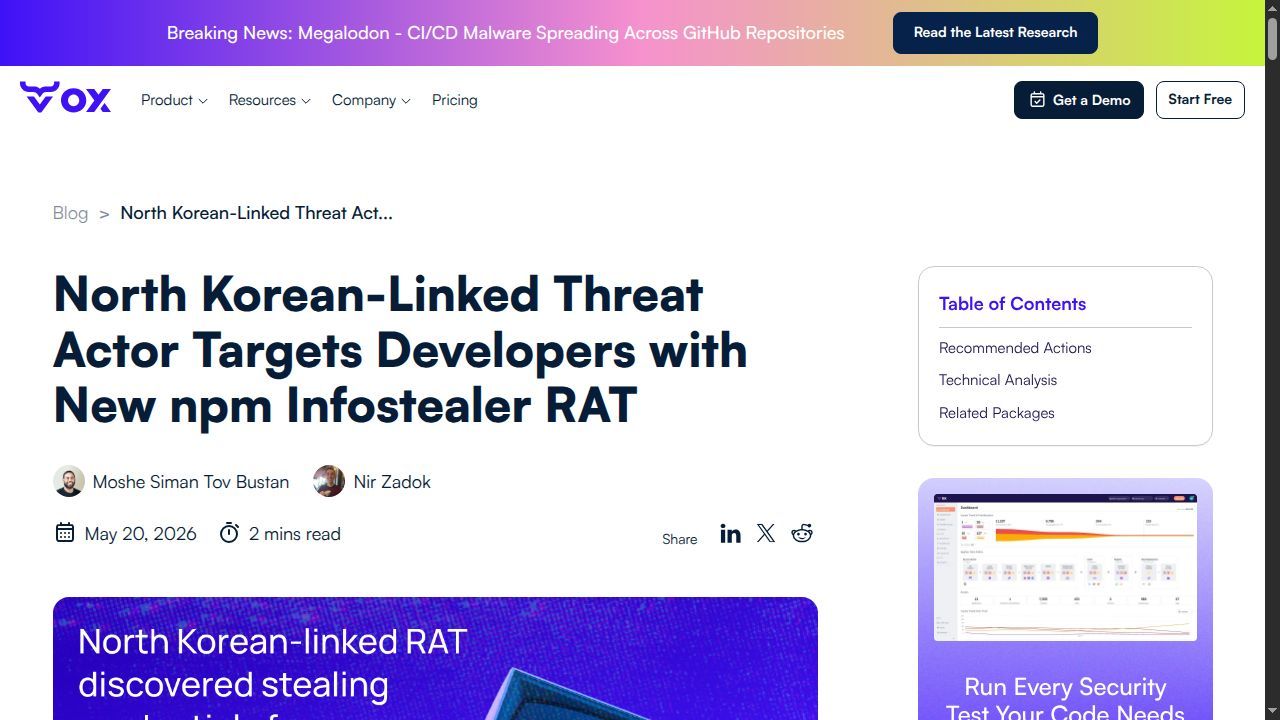This screenshot has width=1280, height=720.
Task: Click the stopwatch icon beside 2 mins read
Action: point(229,533)
